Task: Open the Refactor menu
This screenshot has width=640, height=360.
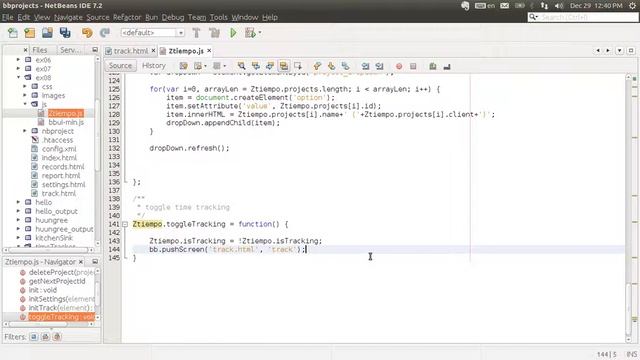Action: click(x=127, y=17)
